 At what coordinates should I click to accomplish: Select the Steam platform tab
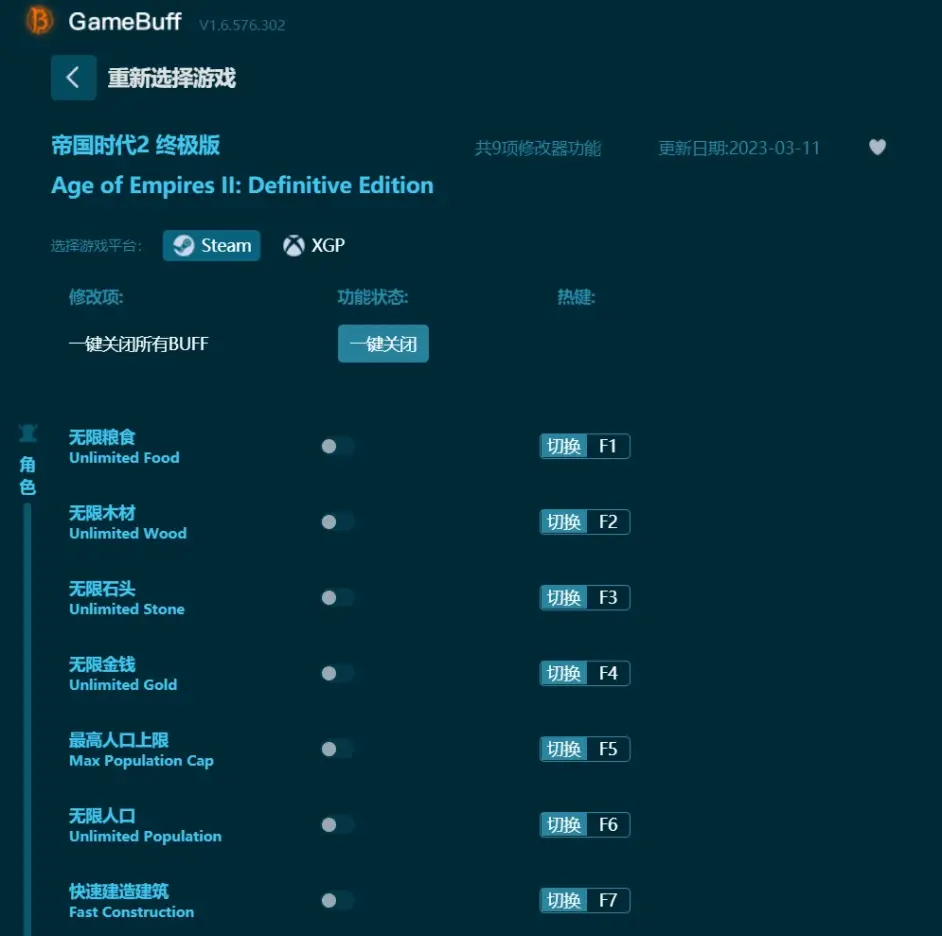coord(211,245)
